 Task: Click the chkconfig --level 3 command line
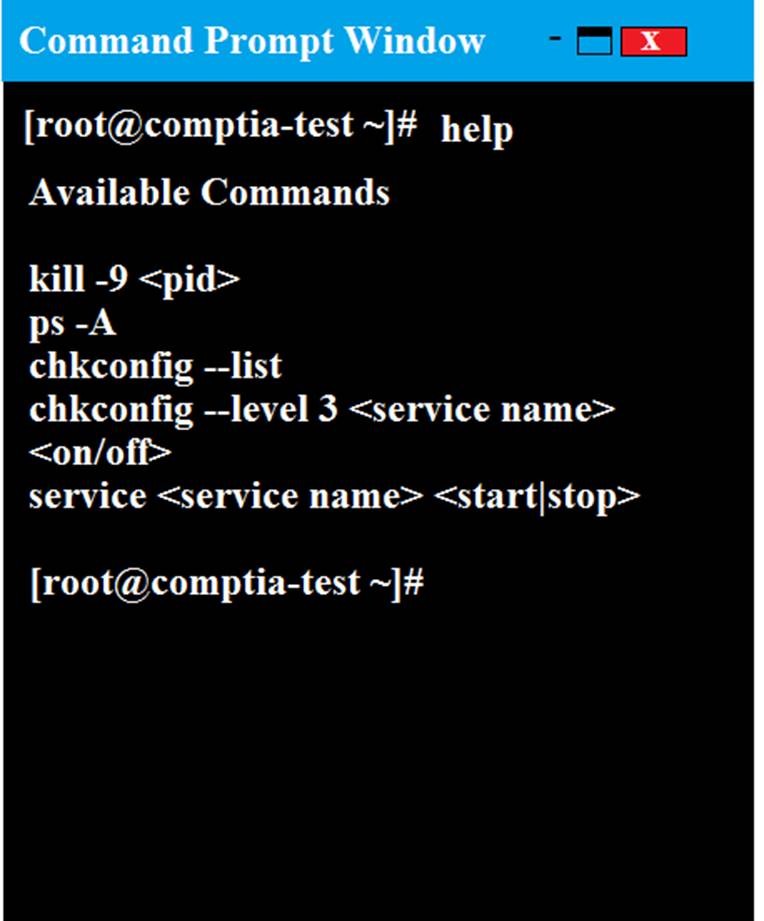coord(322,409)
